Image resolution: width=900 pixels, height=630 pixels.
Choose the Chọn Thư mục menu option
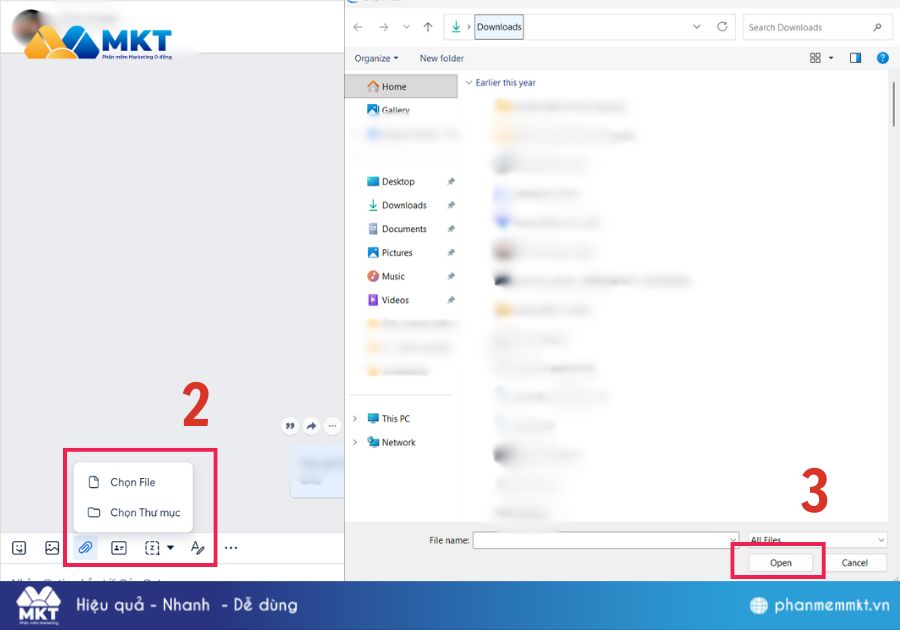tap(144, 513)
